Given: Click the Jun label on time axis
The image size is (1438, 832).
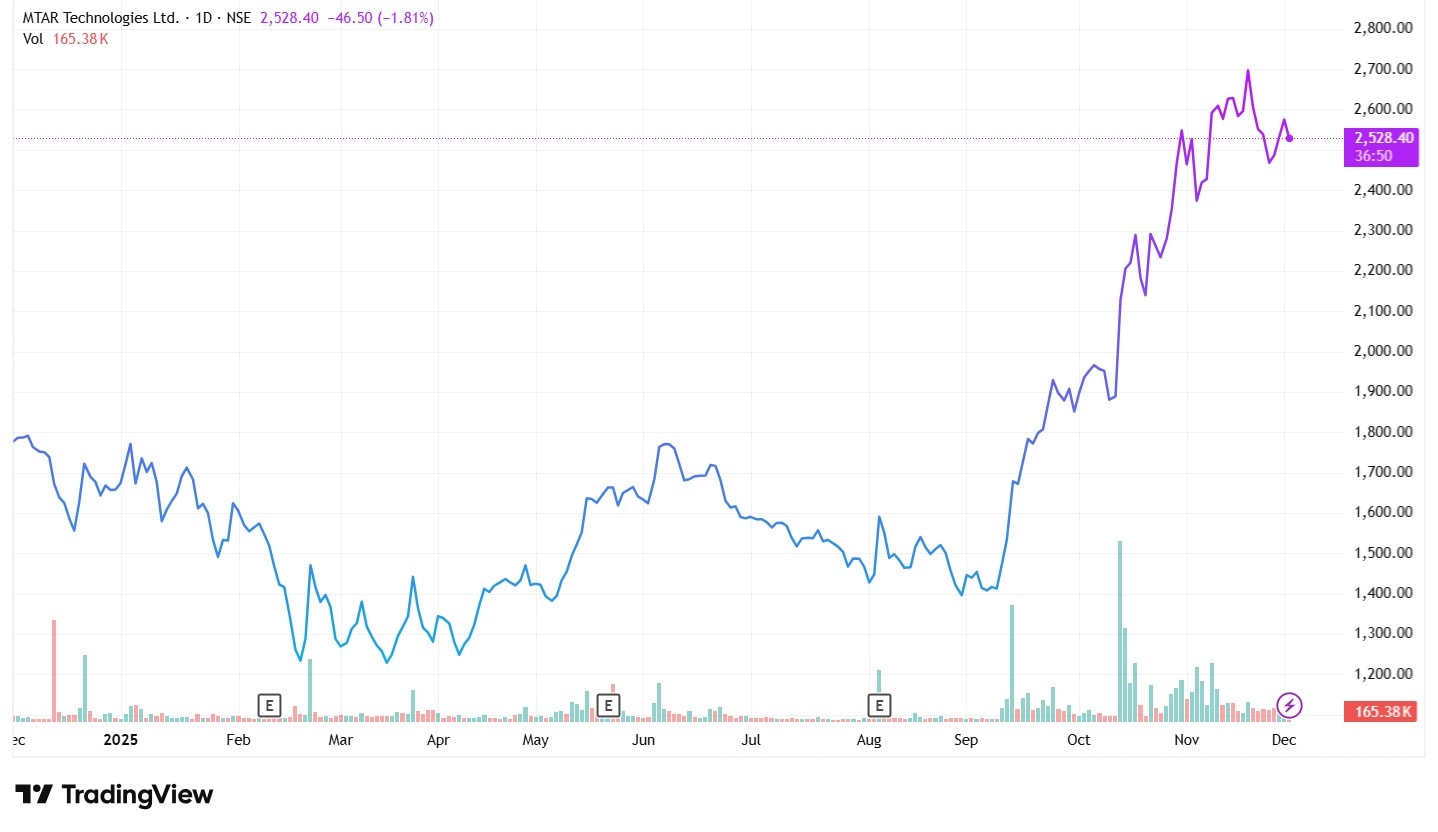Looking at the screenshot, I should [643, 740].
